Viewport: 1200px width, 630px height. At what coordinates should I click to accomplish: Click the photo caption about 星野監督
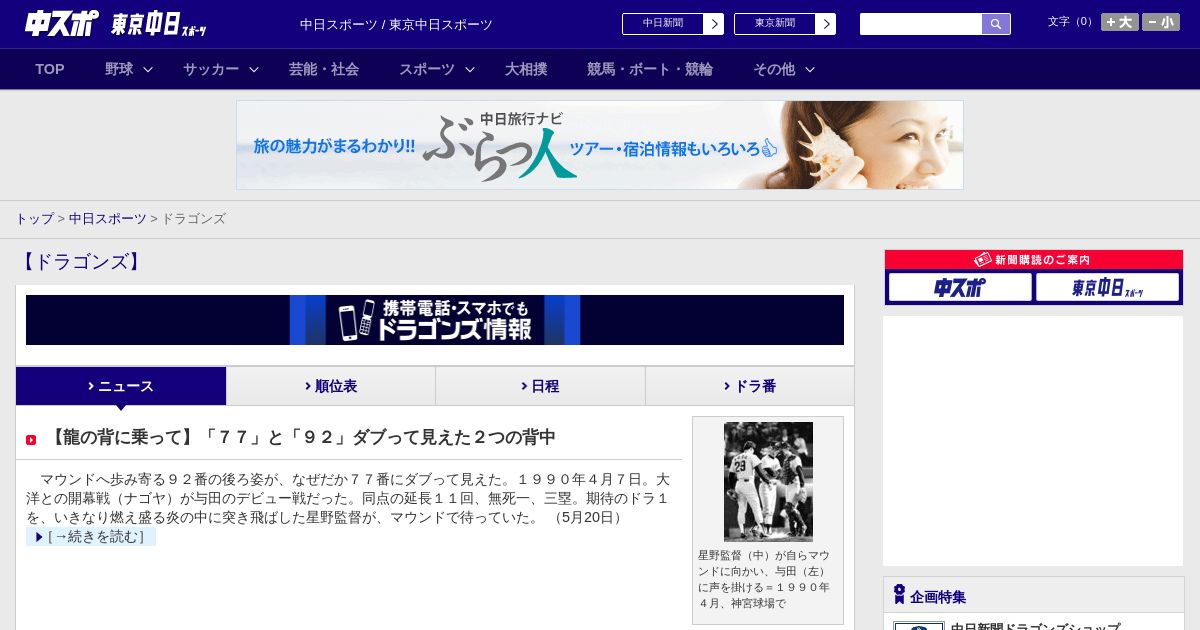[x=765, y=579]
